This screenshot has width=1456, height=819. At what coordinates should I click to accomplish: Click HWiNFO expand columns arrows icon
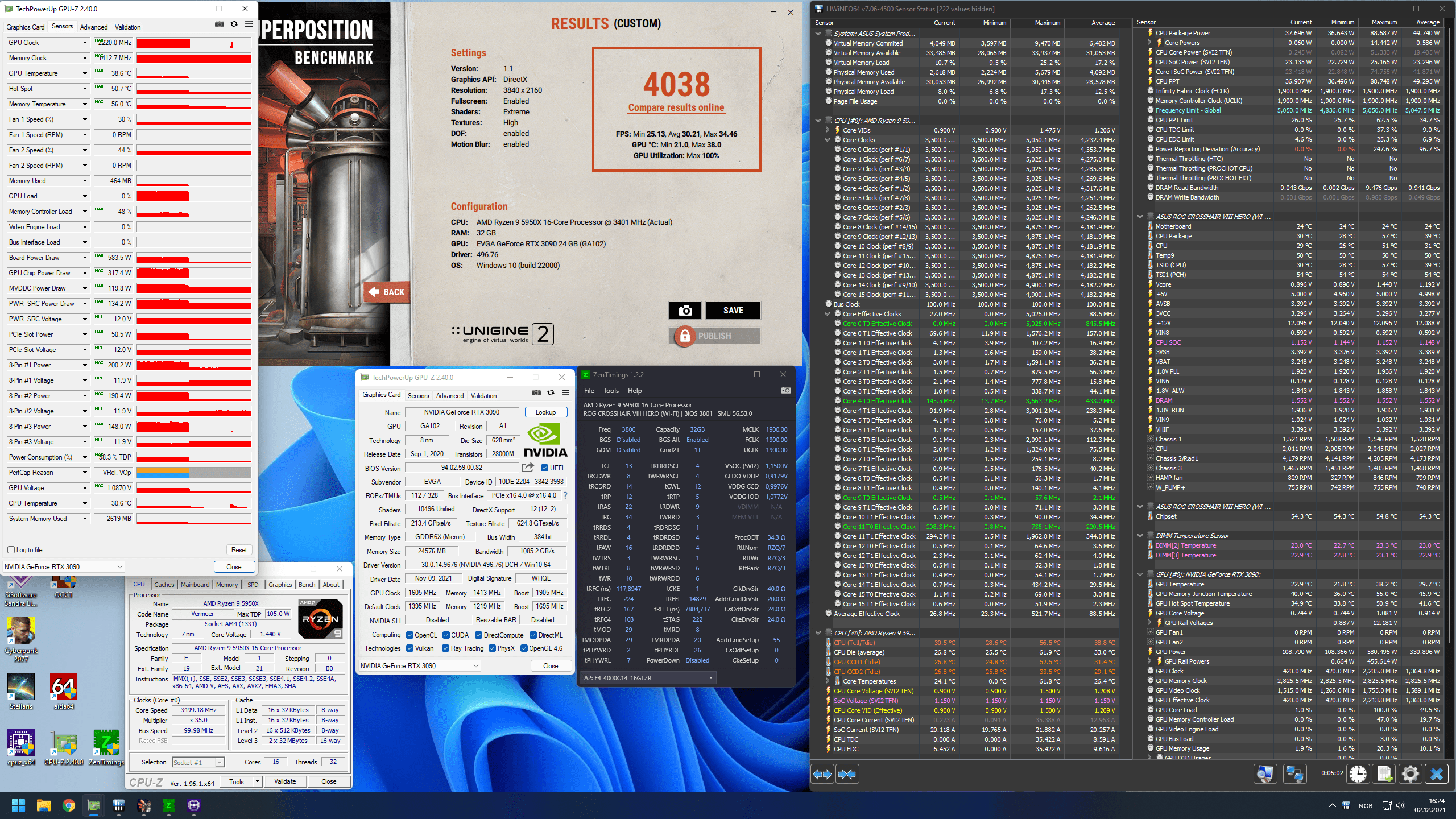[822, 774]
